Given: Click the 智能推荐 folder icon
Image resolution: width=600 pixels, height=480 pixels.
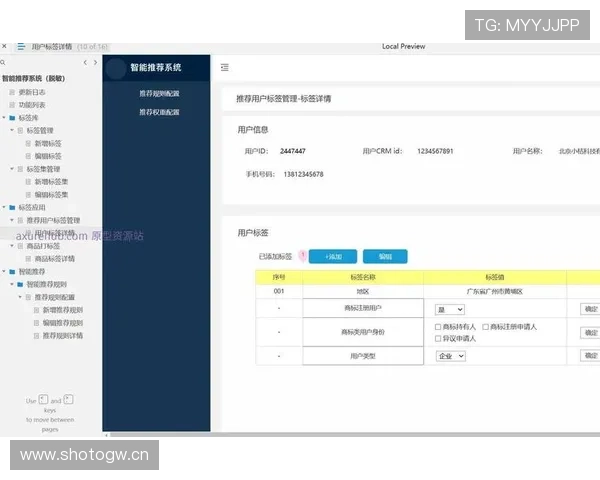Looking at the screenshot, I should tap(12, 272).
